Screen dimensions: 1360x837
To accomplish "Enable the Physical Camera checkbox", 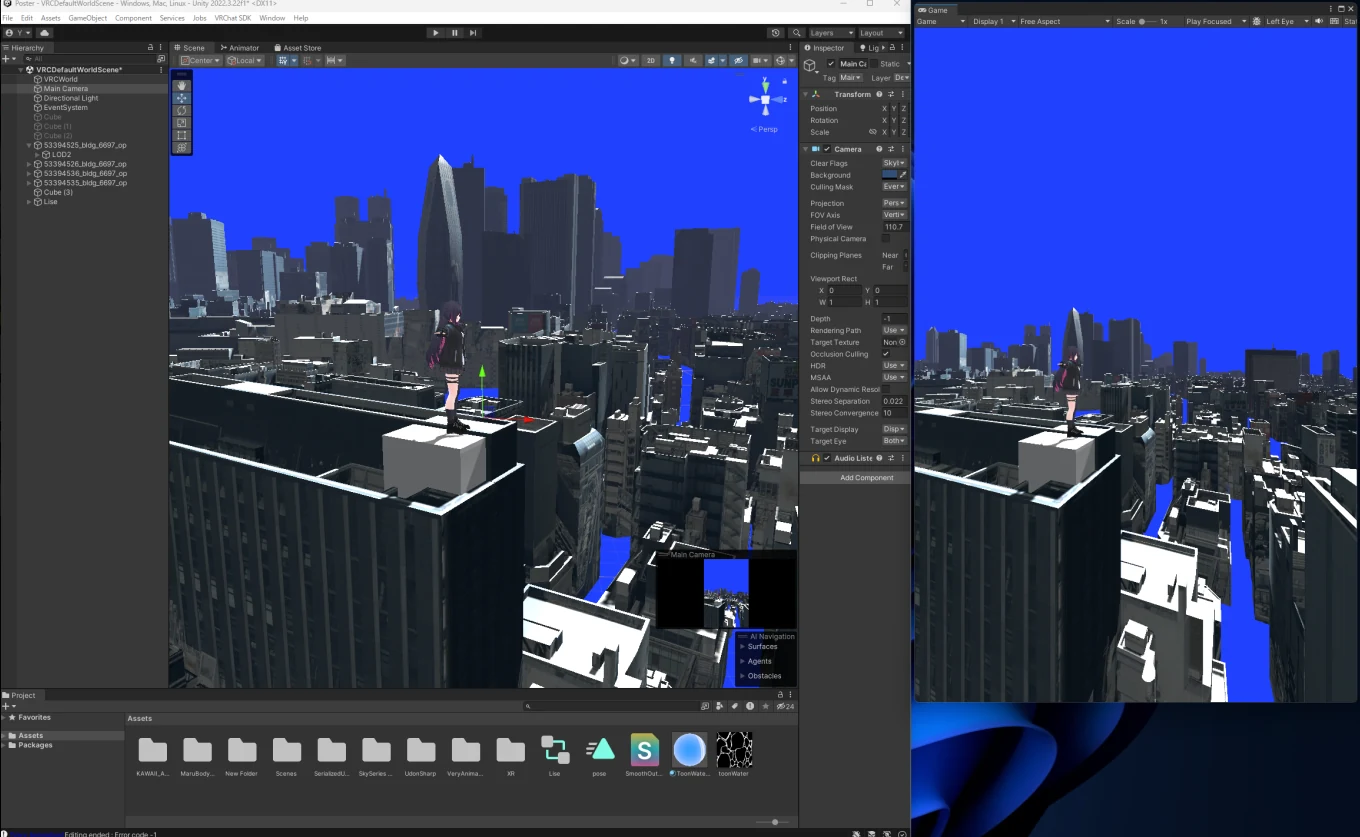I will (886, 239).
